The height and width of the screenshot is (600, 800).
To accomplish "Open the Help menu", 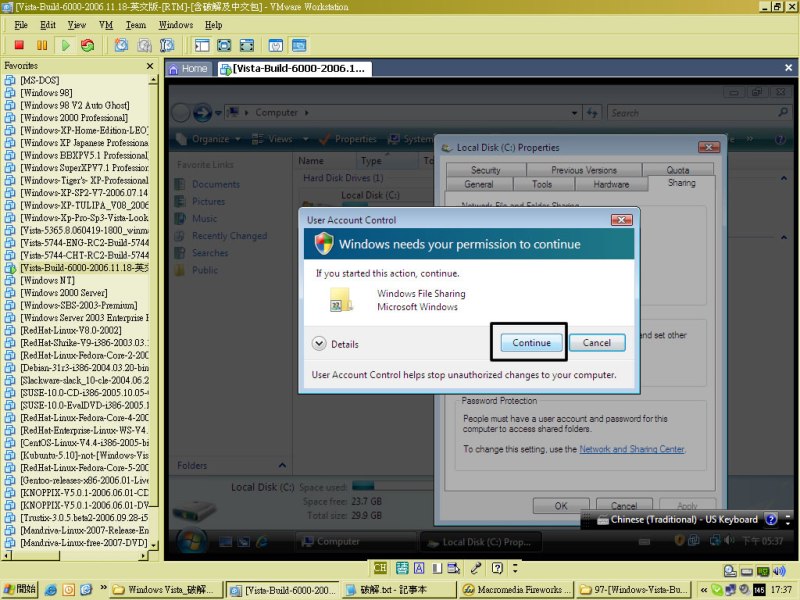I will 213,25.
